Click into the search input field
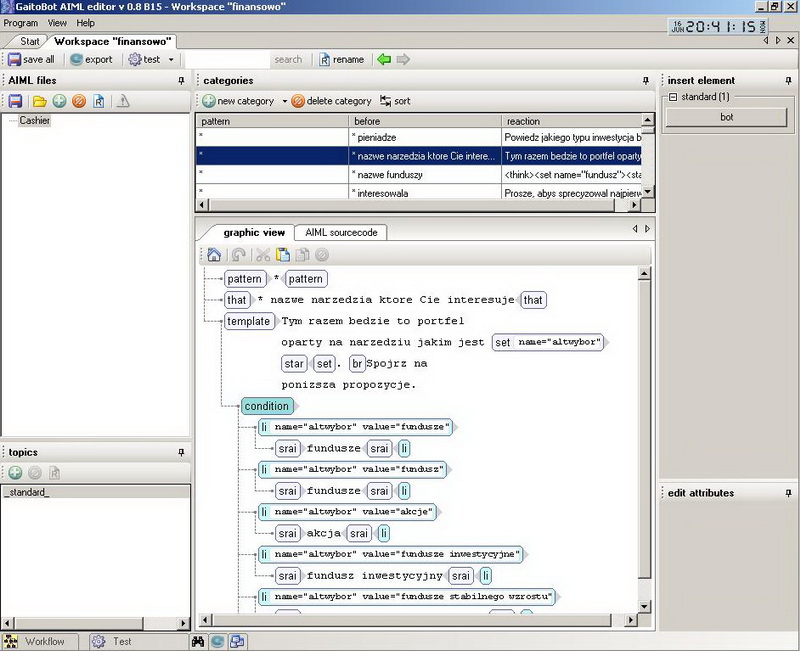The width and height of the screenshot is (800, 651). click(x=227, y=60)
